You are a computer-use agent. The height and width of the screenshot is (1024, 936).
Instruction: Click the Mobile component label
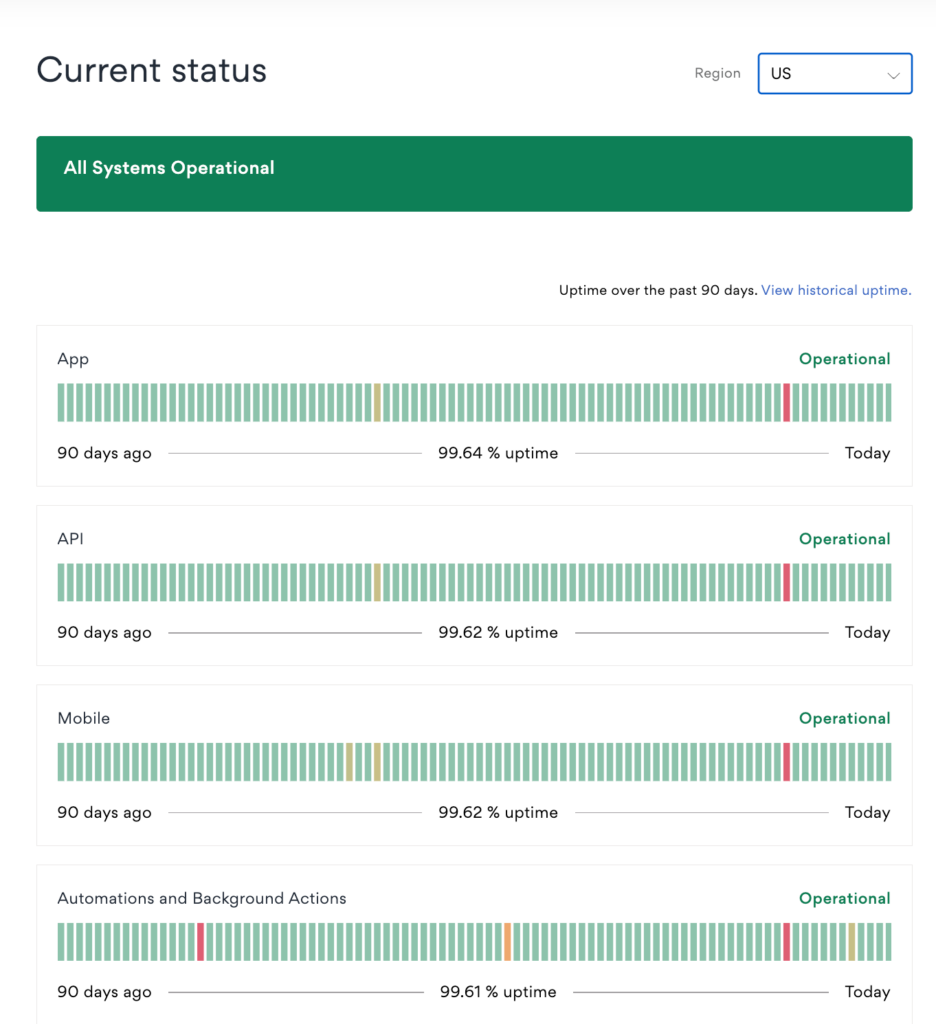[x=83, y=718]
